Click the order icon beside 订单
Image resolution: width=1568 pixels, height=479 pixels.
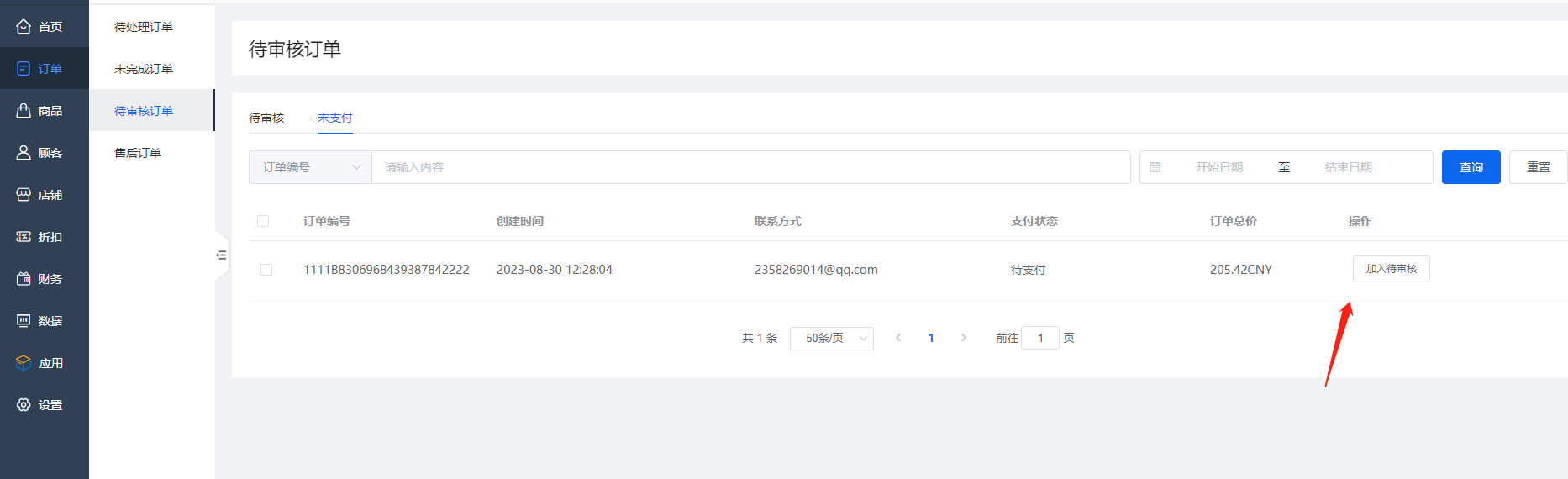24,69
